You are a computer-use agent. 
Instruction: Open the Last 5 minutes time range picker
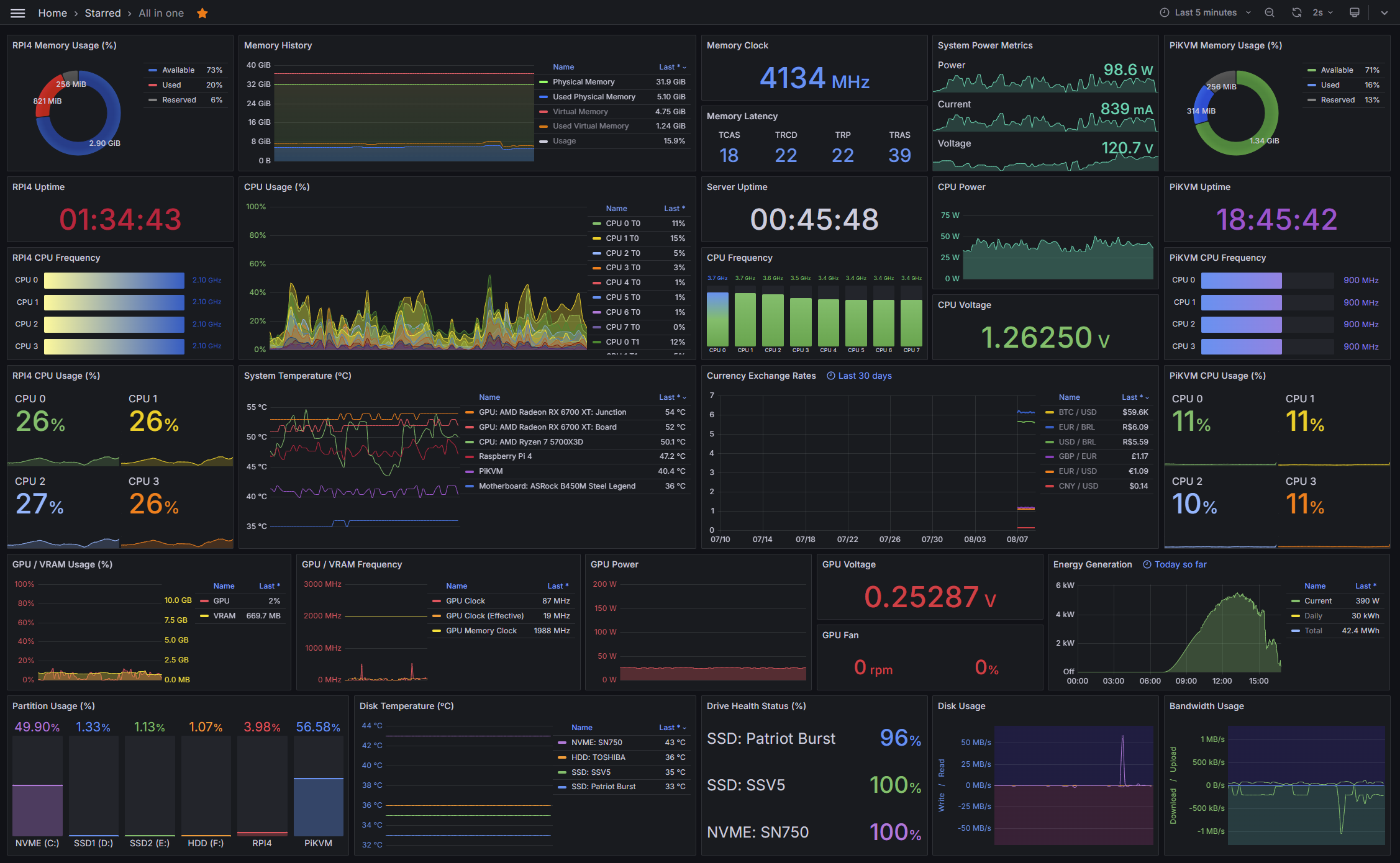(x=1206, y=12)
